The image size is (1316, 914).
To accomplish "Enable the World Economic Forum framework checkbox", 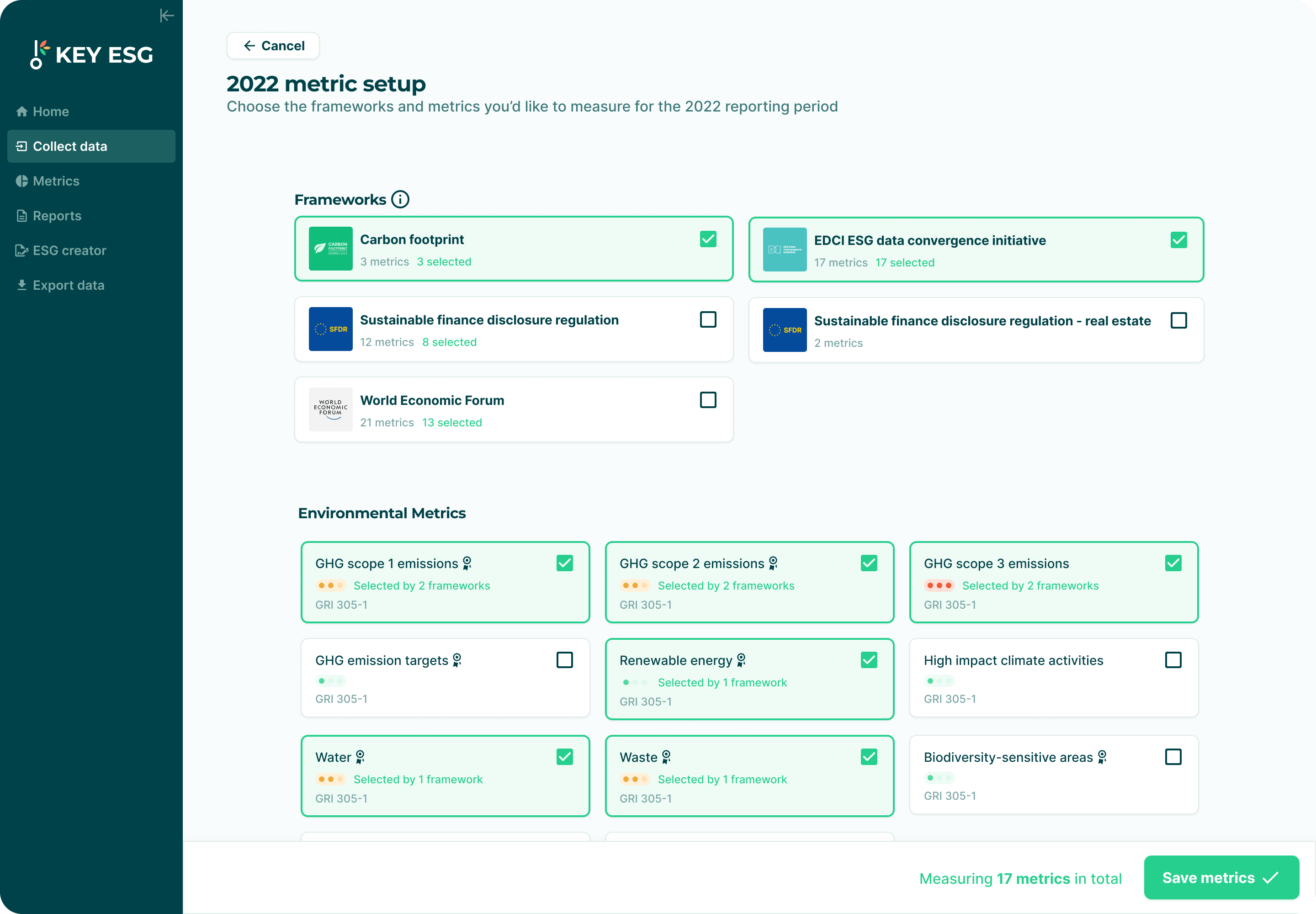I will tap(708, 400).
